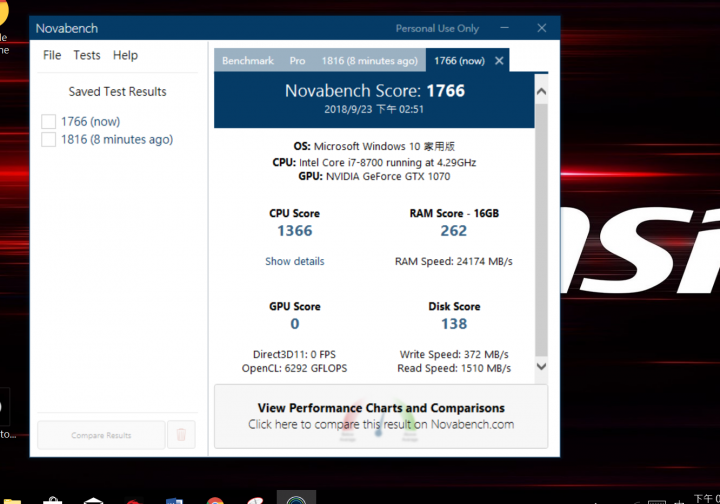Open the Help menu

(125, 55)
